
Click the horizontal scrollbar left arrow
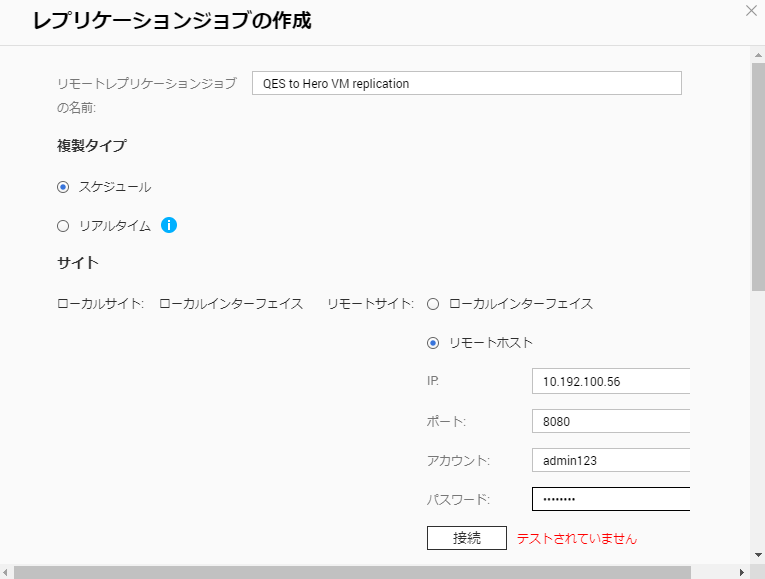click(7, 572)
